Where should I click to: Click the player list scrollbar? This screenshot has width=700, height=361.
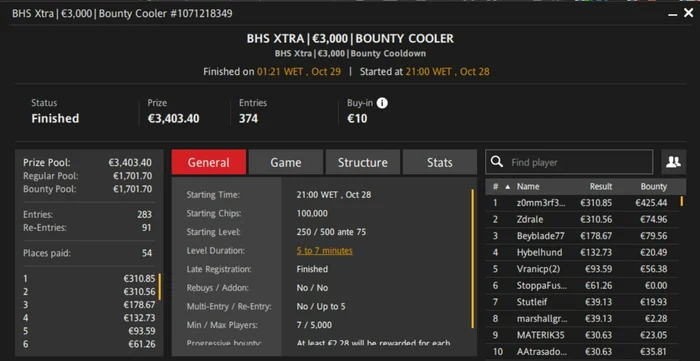pos(682,201)
